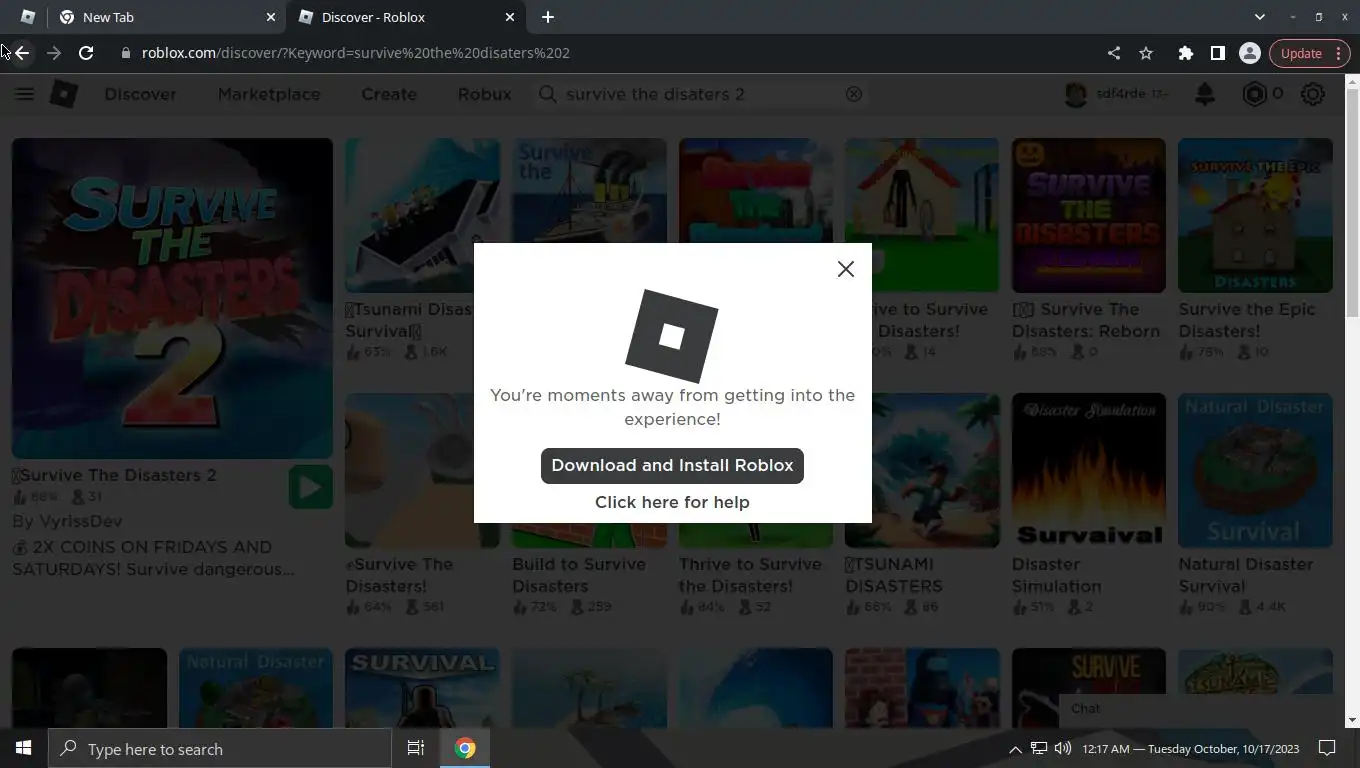Click the address bar URL
Image resolution: width=1360 pixels, height=768 pixels.
tap(356, 53)
